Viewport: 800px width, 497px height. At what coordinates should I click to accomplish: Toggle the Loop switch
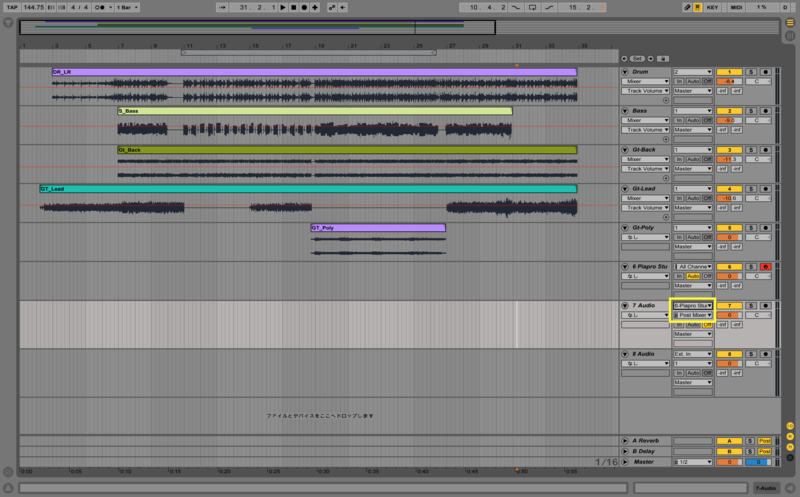(532, 7)
